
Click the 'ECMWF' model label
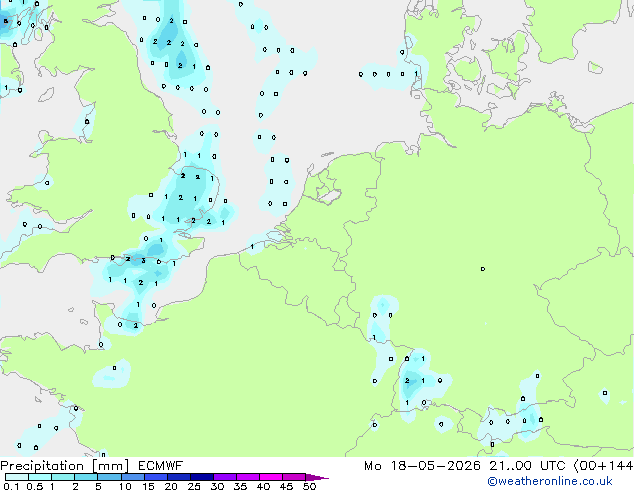[161, 466]
